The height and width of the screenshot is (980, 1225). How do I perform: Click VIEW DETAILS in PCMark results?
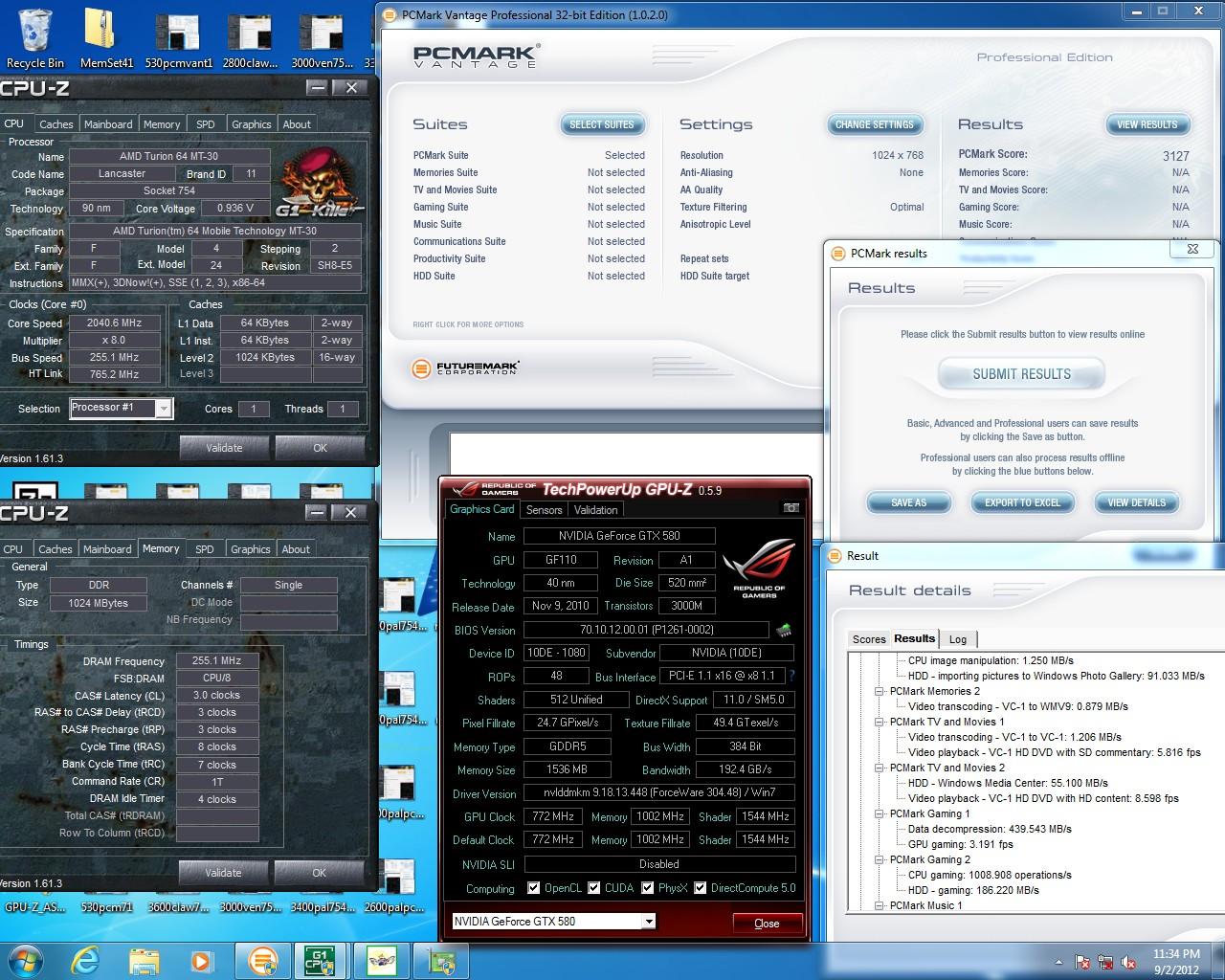(1137, 502)
